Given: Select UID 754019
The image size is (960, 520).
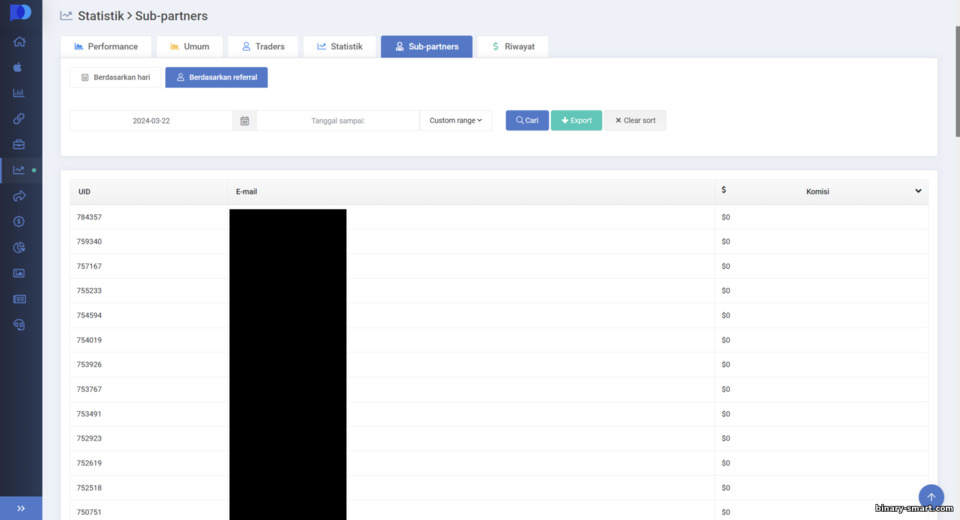Looking at the screenshot, I should pyautogui.click(x=89, y=340).
